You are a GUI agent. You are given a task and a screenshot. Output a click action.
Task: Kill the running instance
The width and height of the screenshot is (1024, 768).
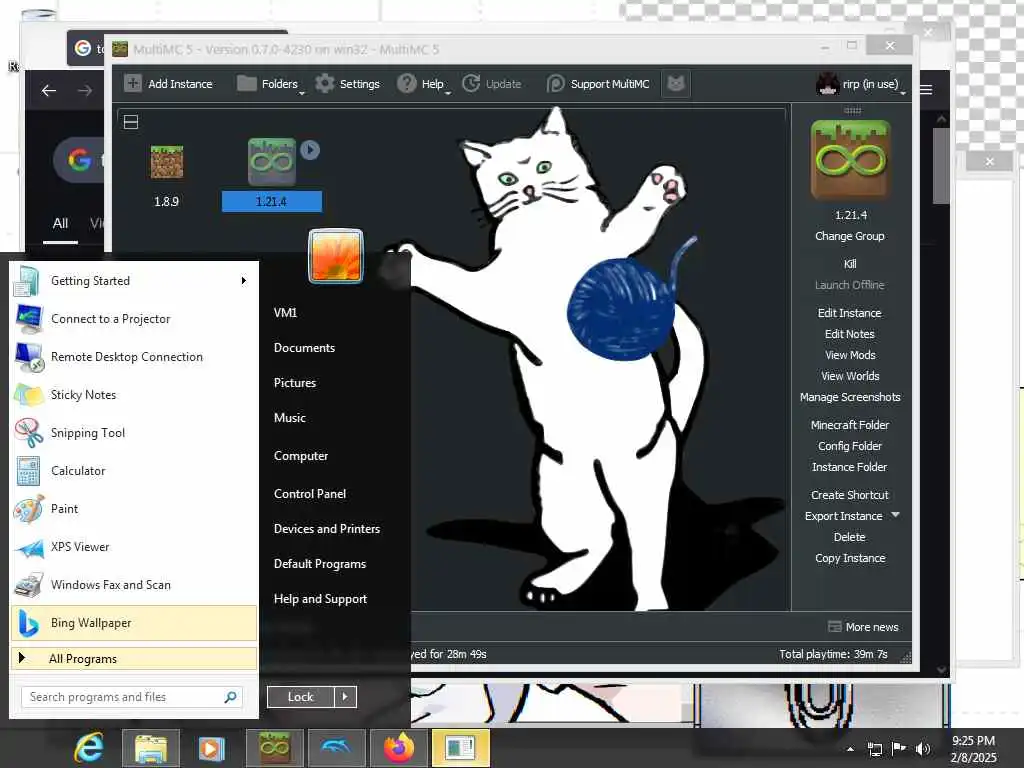click(850, 264)
